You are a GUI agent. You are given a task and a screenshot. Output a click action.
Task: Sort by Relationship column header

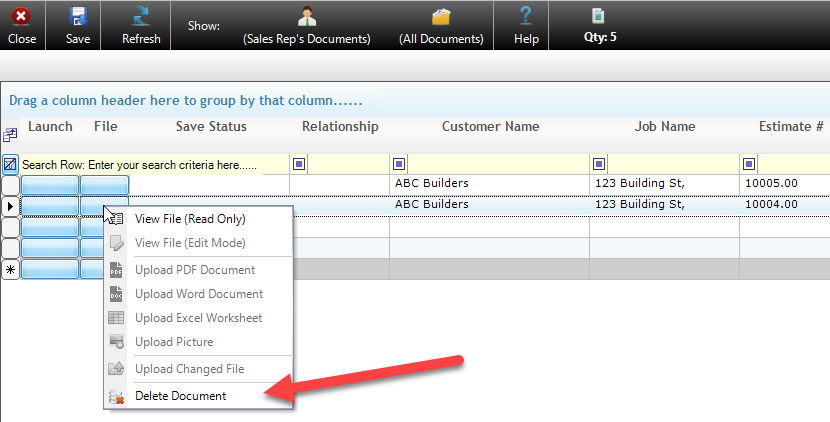click(x=340, y=127)
